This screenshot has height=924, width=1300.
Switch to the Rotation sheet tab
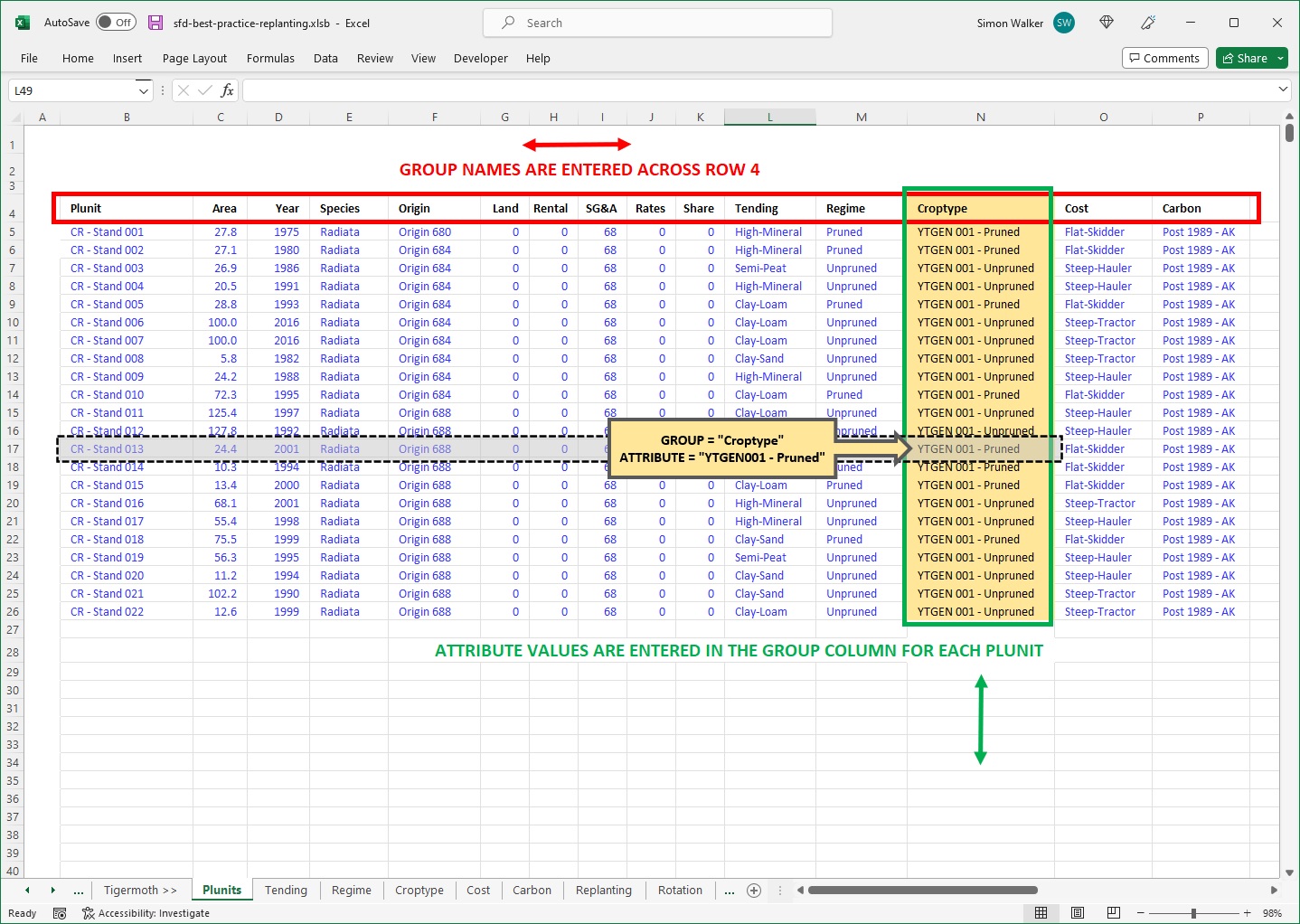tap(680, 891)
